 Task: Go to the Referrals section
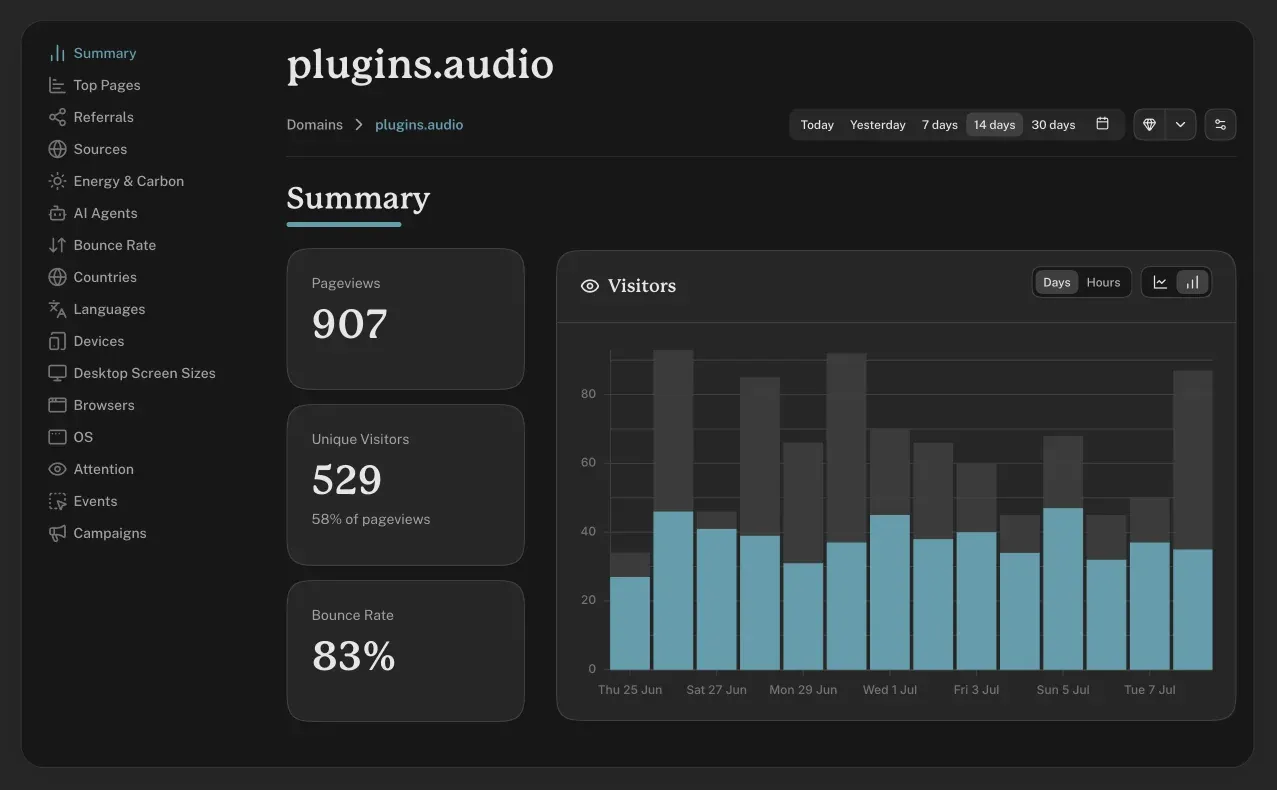click(x=103, y=117)
